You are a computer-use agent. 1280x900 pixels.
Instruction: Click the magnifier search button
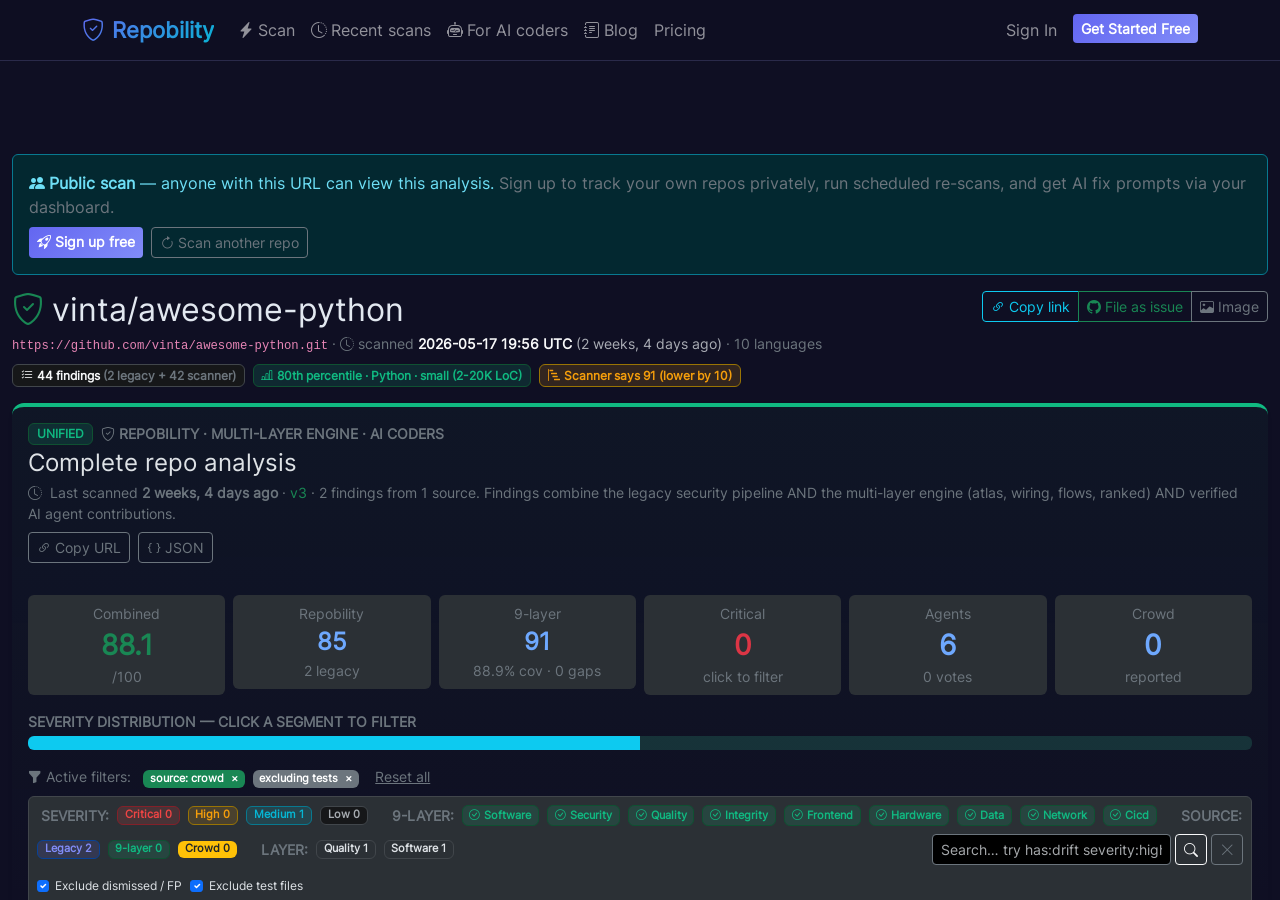[x=1191, y=850]
